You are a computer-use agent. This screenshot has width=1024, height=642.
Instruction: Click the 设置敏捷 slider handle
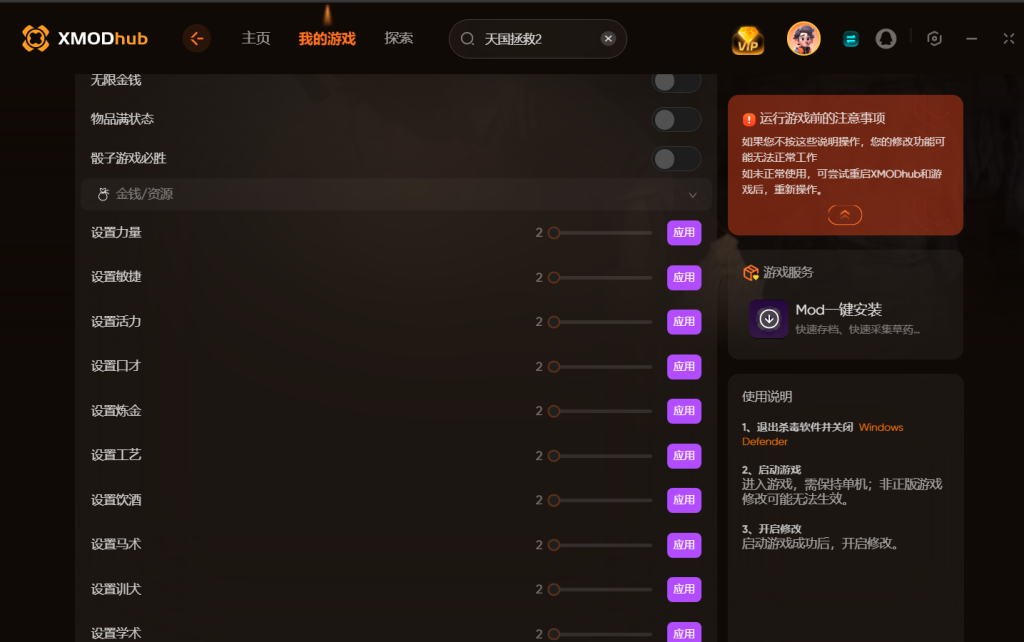tap(554, 278)
